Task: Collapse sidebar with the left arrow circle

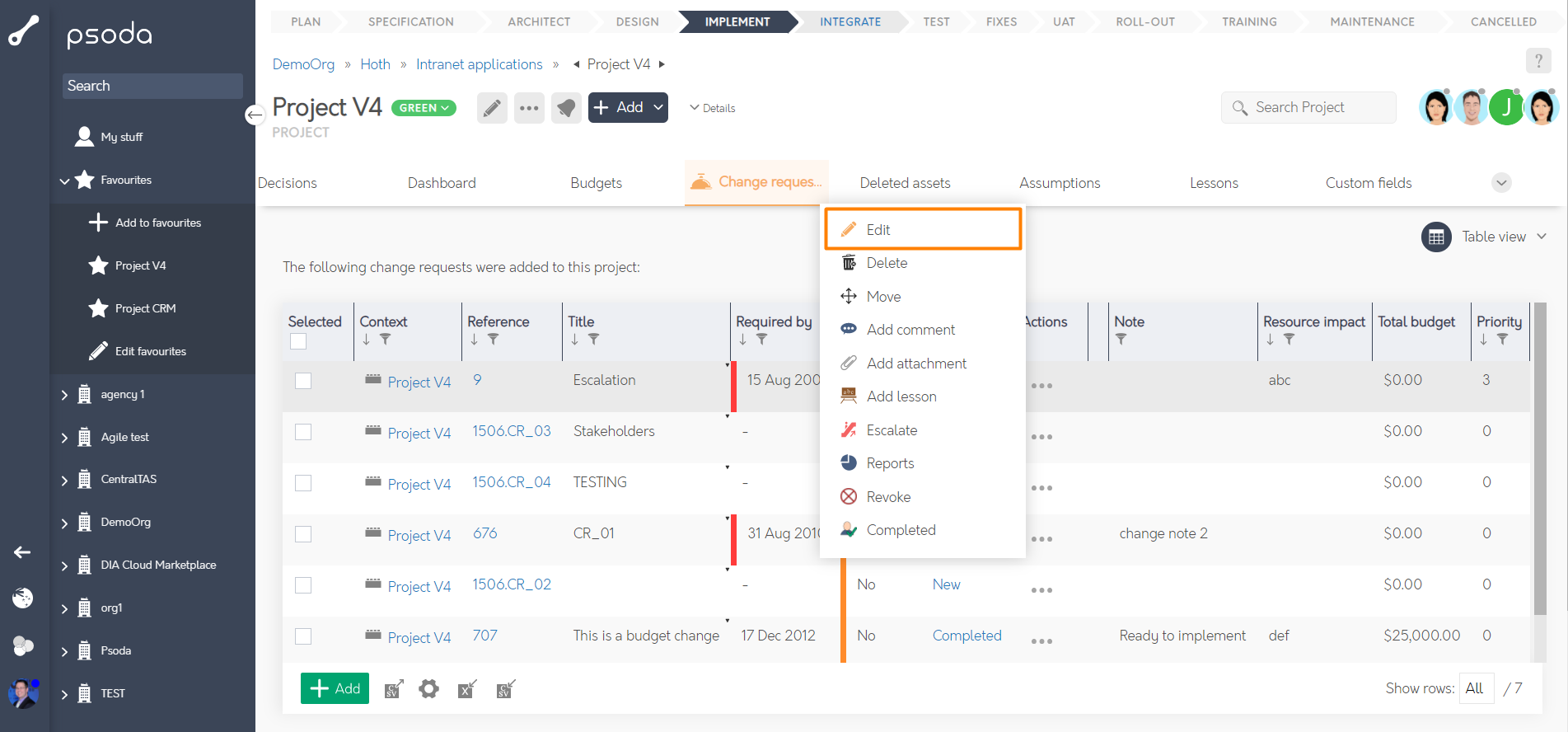Action: tap(255, 115)
